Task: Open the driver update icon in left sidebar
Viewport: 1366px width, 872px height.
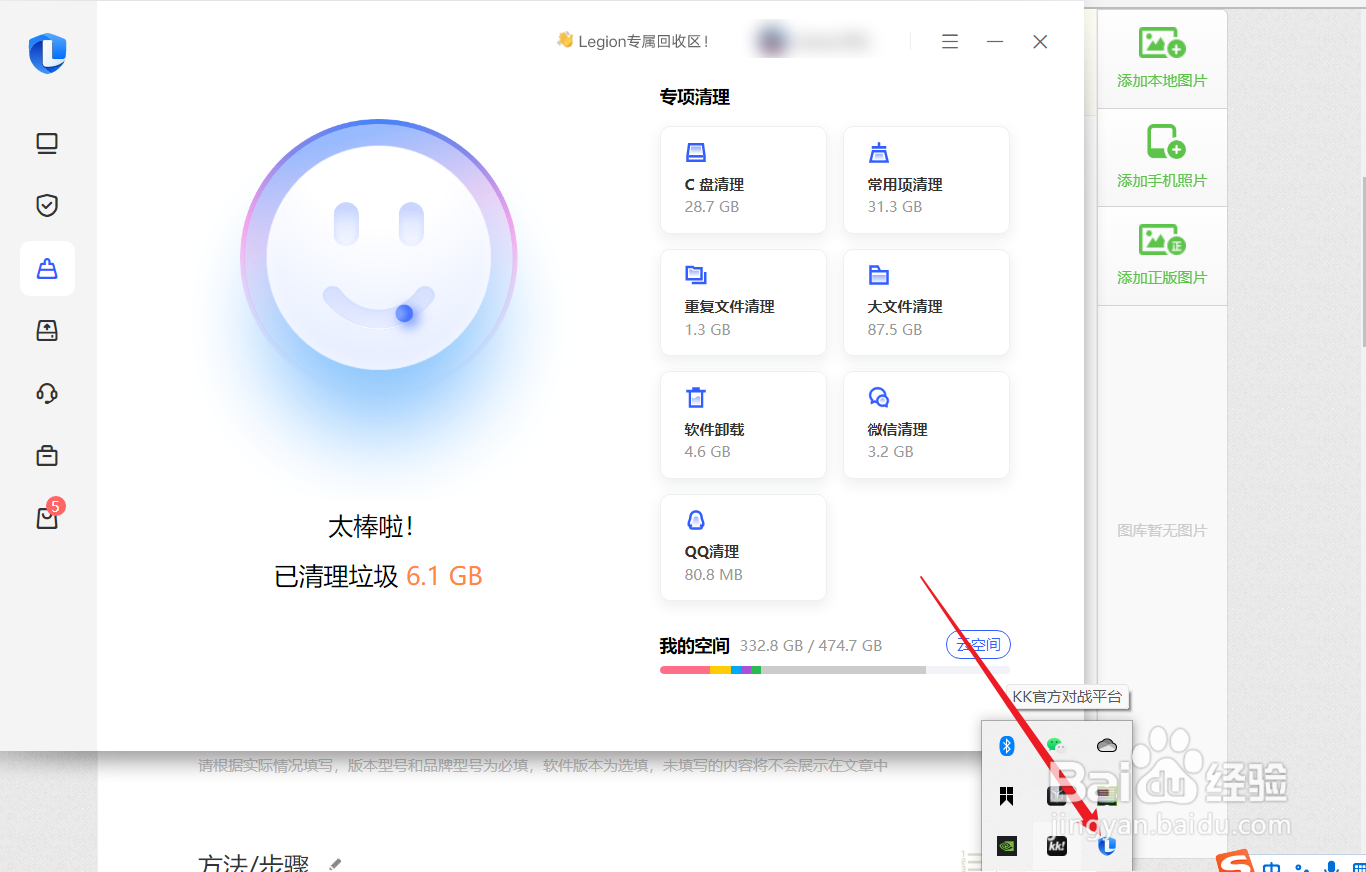Action: [46, 330]
